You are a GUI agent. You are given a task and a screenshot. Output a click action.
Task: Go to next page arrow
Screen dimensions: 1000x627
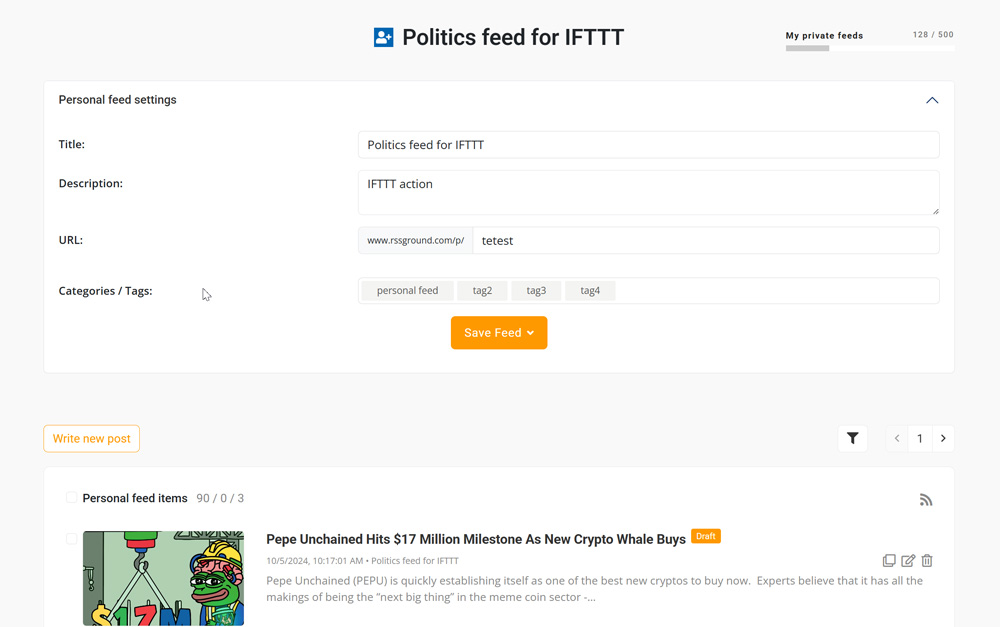(x=943, y=438)
